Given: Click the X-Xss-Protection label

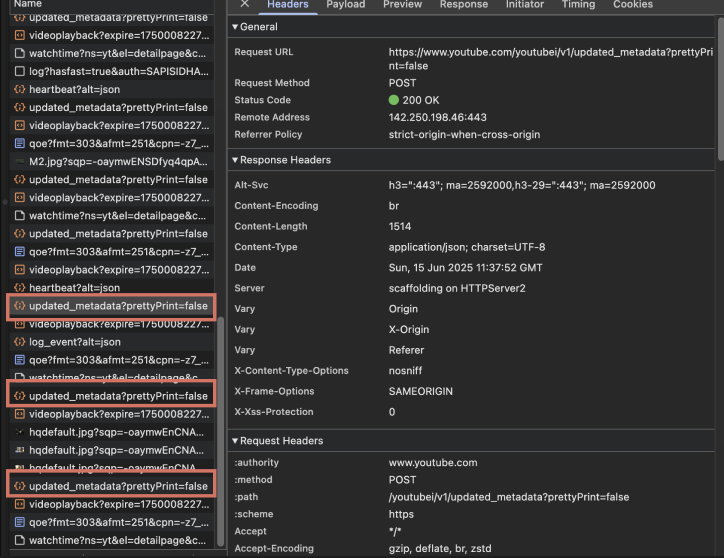Looking at the screenshot, I should [274, 412].
